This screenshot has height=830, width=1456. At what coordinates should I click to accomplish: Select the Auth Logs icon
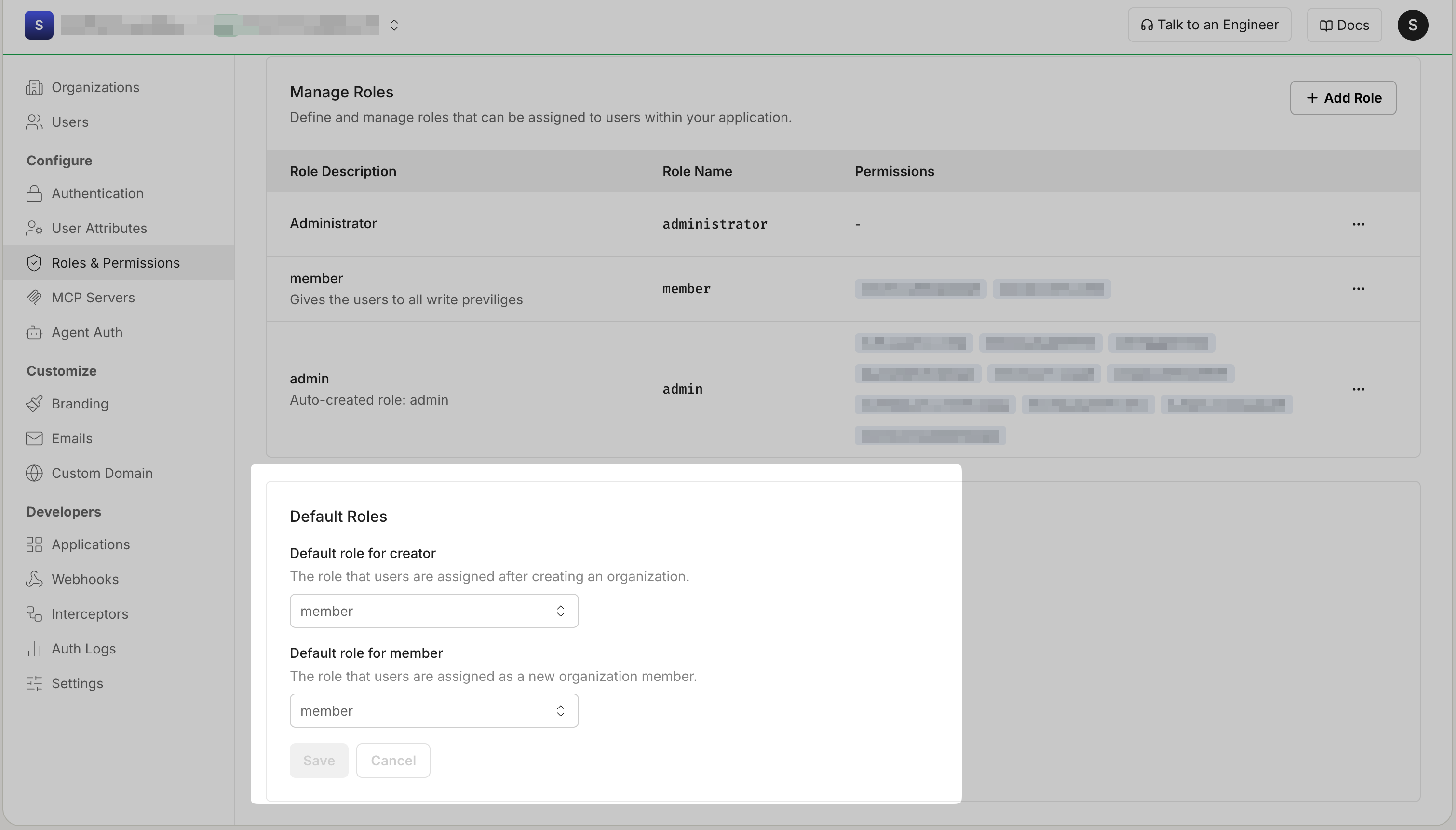34,649
